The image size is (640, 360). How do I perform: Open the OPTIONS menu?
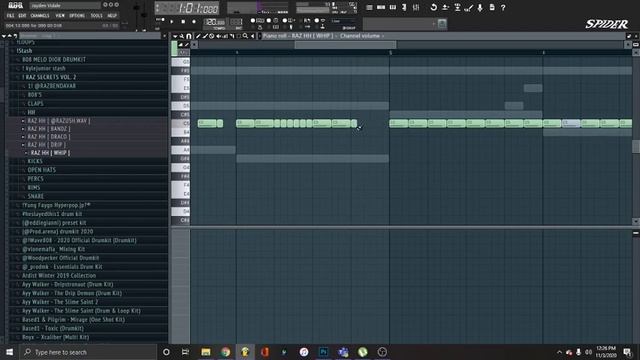tap(77, 16)
